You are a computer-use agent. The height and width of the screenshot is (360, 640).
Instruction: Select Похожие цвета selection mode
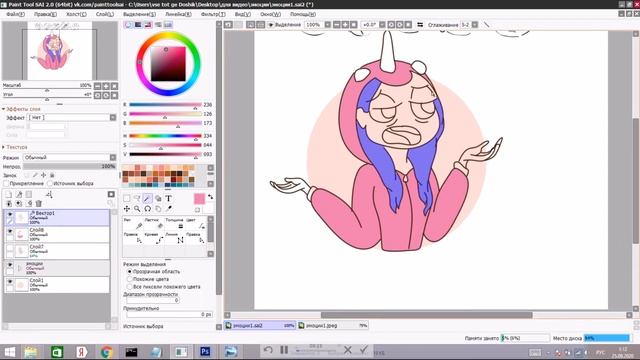pos(129,279)
